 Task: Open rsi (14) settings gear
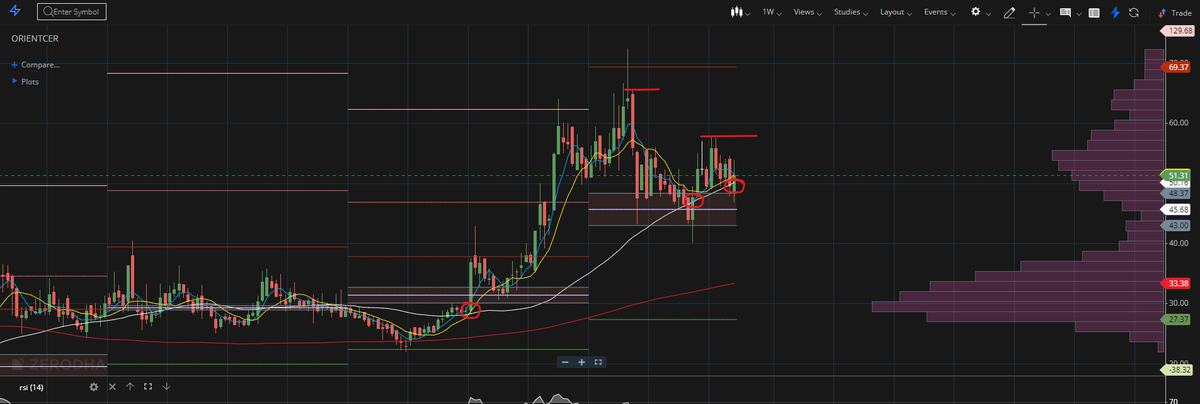pyautogui.click(x=94, y=386)
